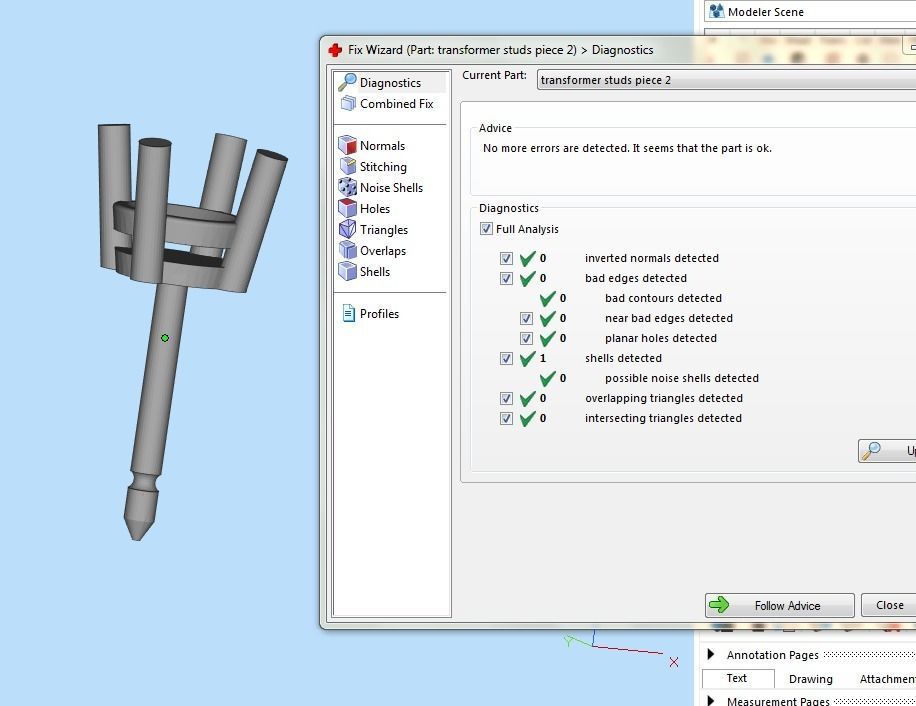Toggle intersecting triangles checkbox
The width and height of the screenshot is (916, 706).
pyautogui.click(x=506, y=419)
